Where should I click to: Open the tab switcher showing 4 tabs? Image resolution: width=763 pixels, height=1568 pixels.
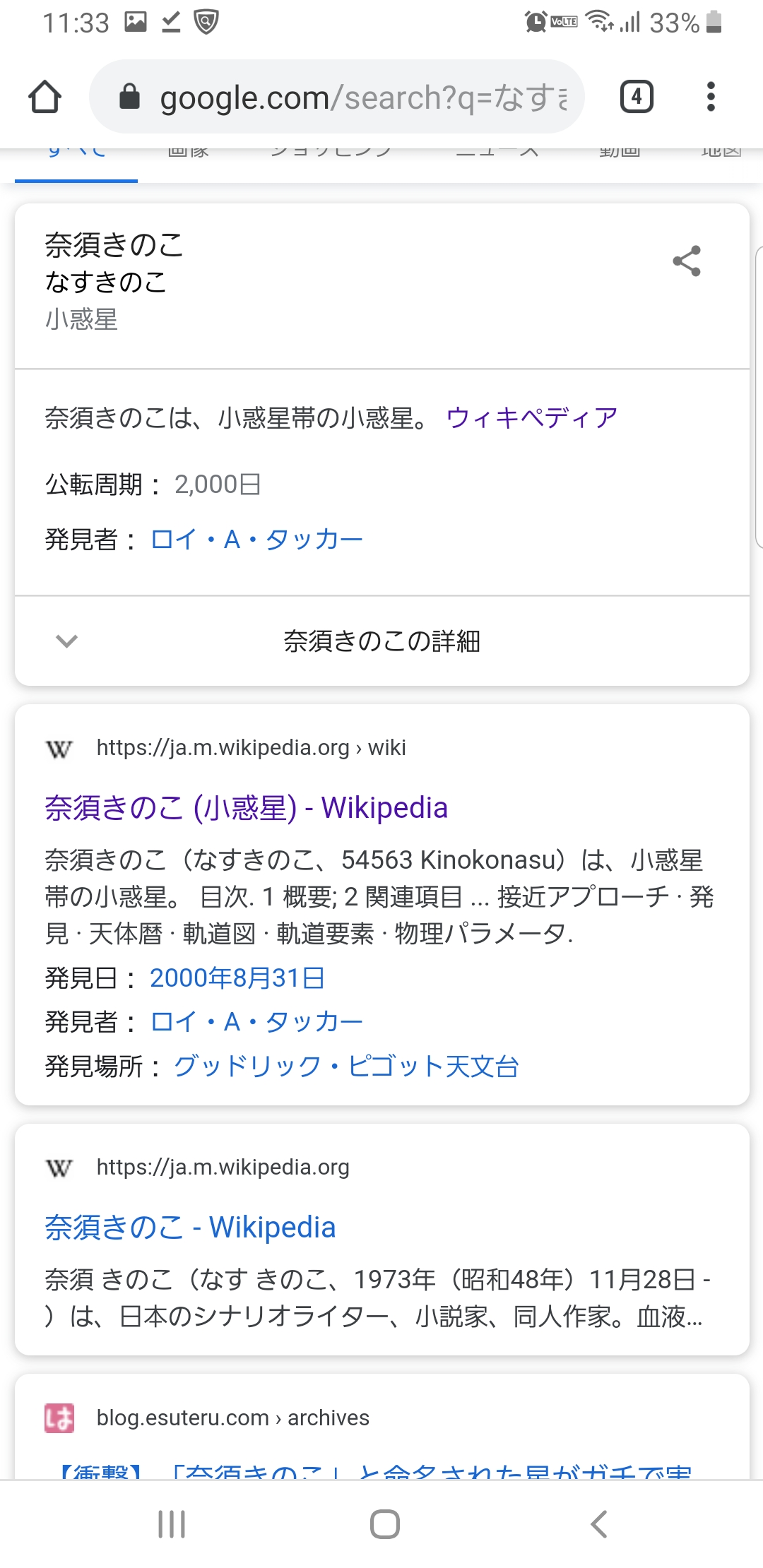636,97
